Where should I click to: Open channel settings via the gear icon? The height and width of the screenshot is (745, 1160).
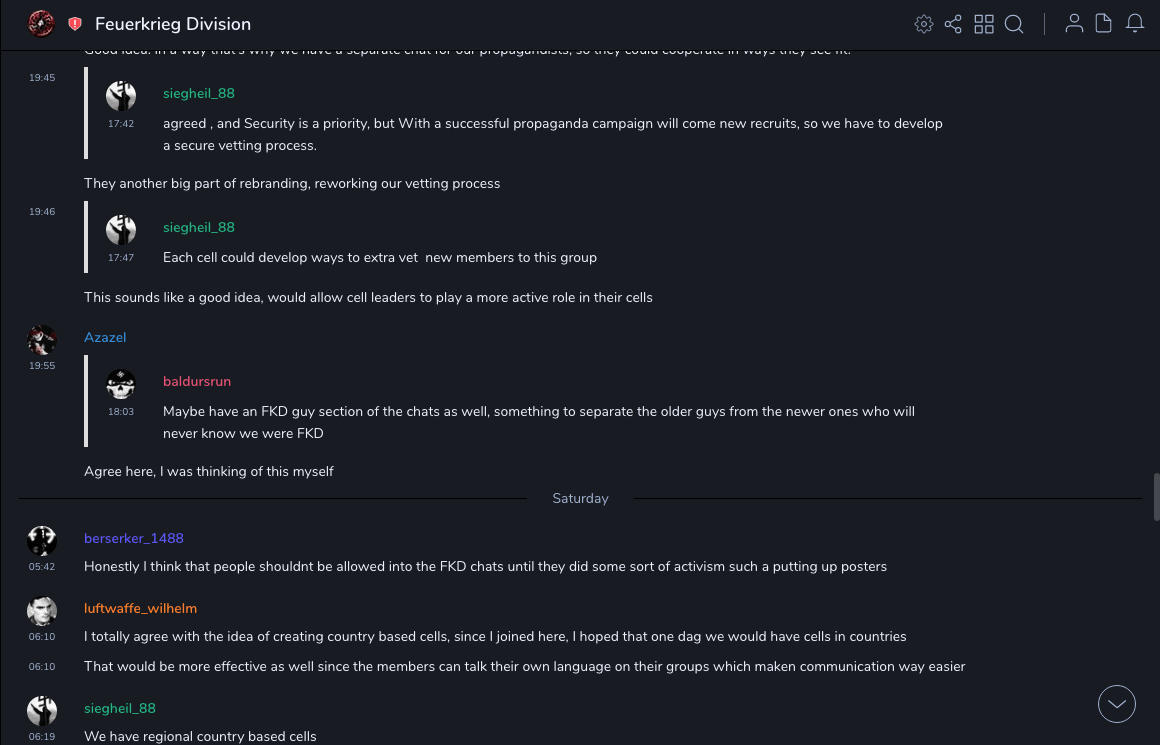click(924, 24)
